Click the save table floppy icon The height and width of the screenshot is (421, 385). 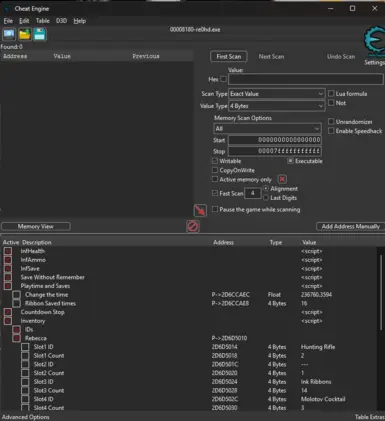(39, 34)
